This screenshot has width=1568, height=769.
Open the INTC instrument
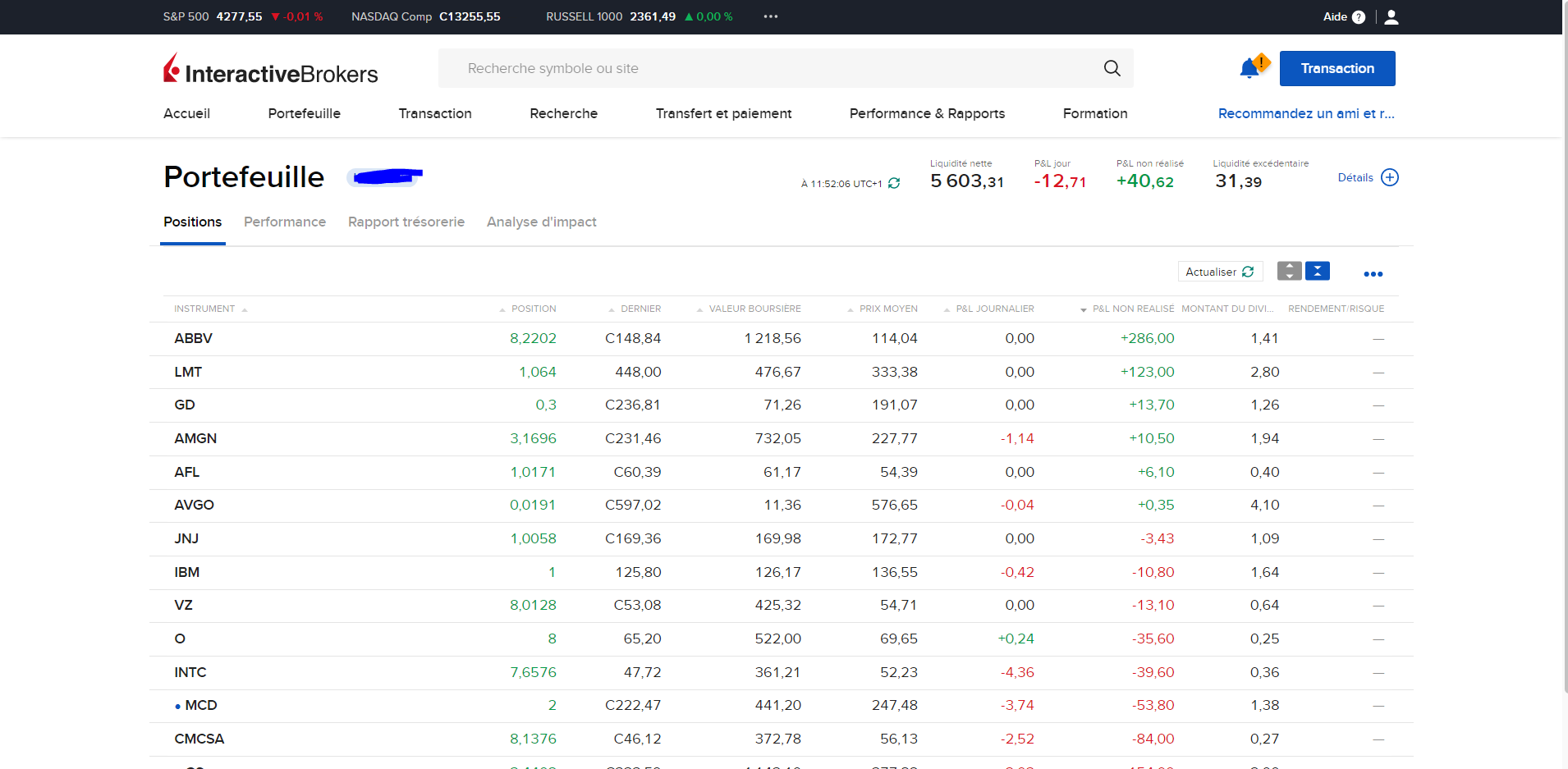190,672
